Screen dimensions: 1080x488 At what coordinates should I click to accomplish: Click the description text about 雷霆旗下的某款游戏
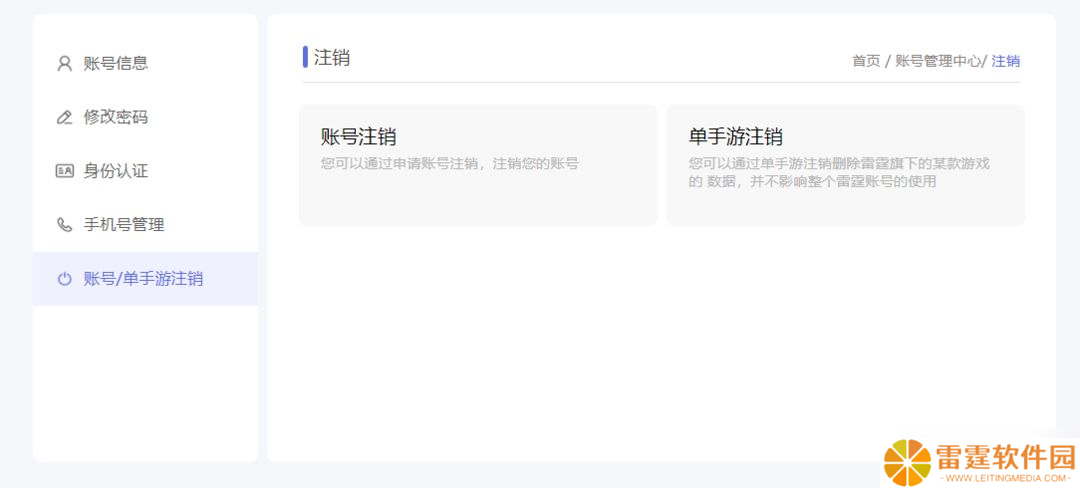840,173
